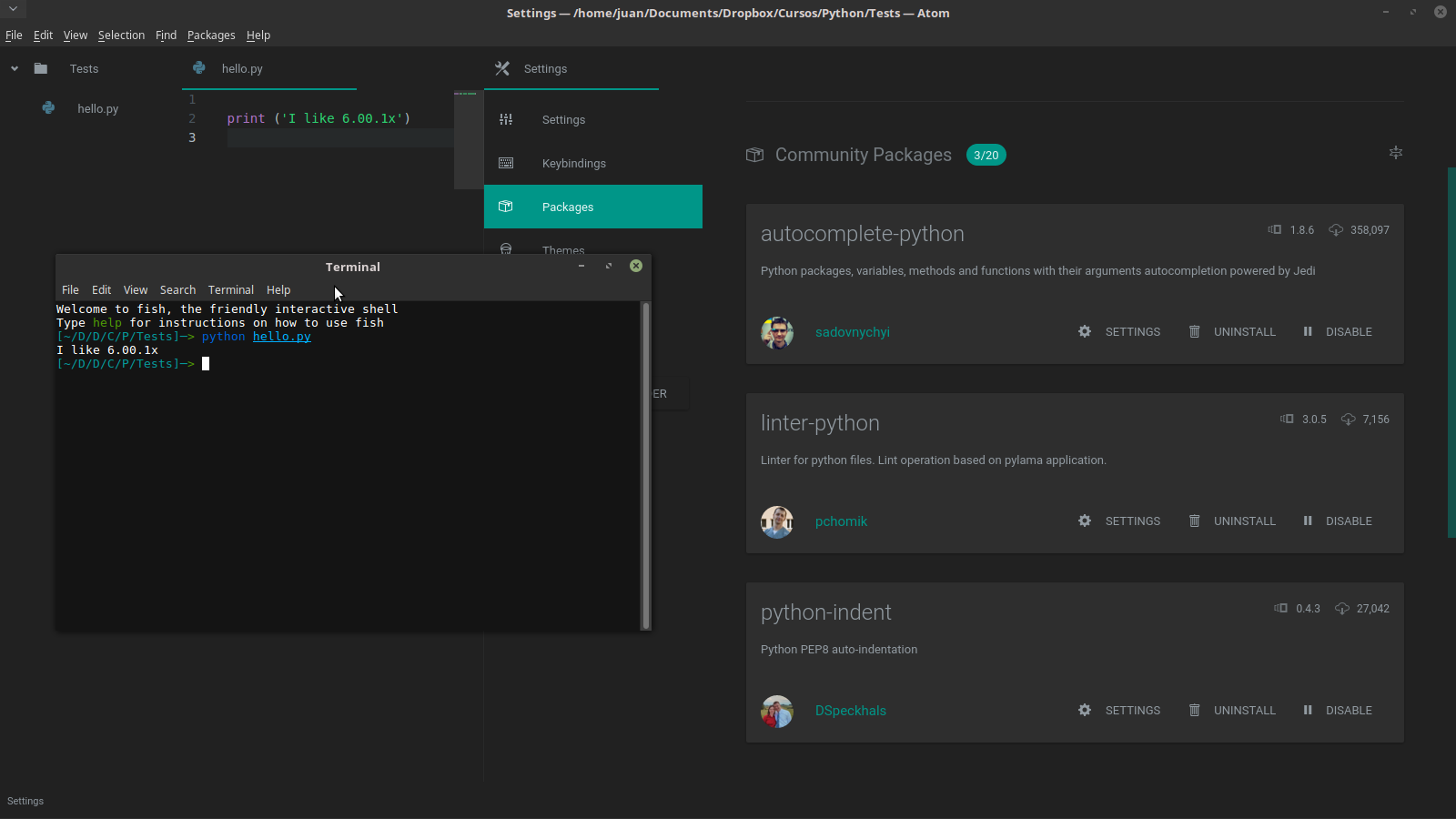Viewport: 1456px width, 819px height.
Task: Click linter-python version icon
Action: click(x=1287, y=420)
